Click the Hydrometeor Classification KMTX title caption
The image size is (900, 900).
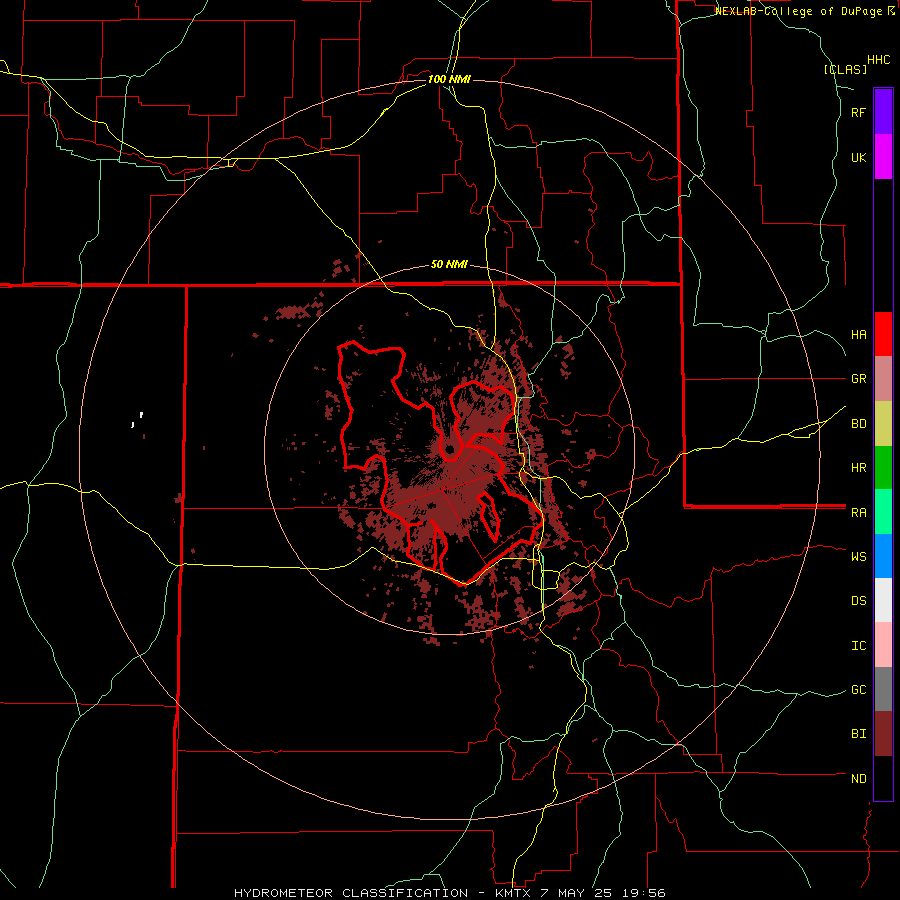[449, 893]
